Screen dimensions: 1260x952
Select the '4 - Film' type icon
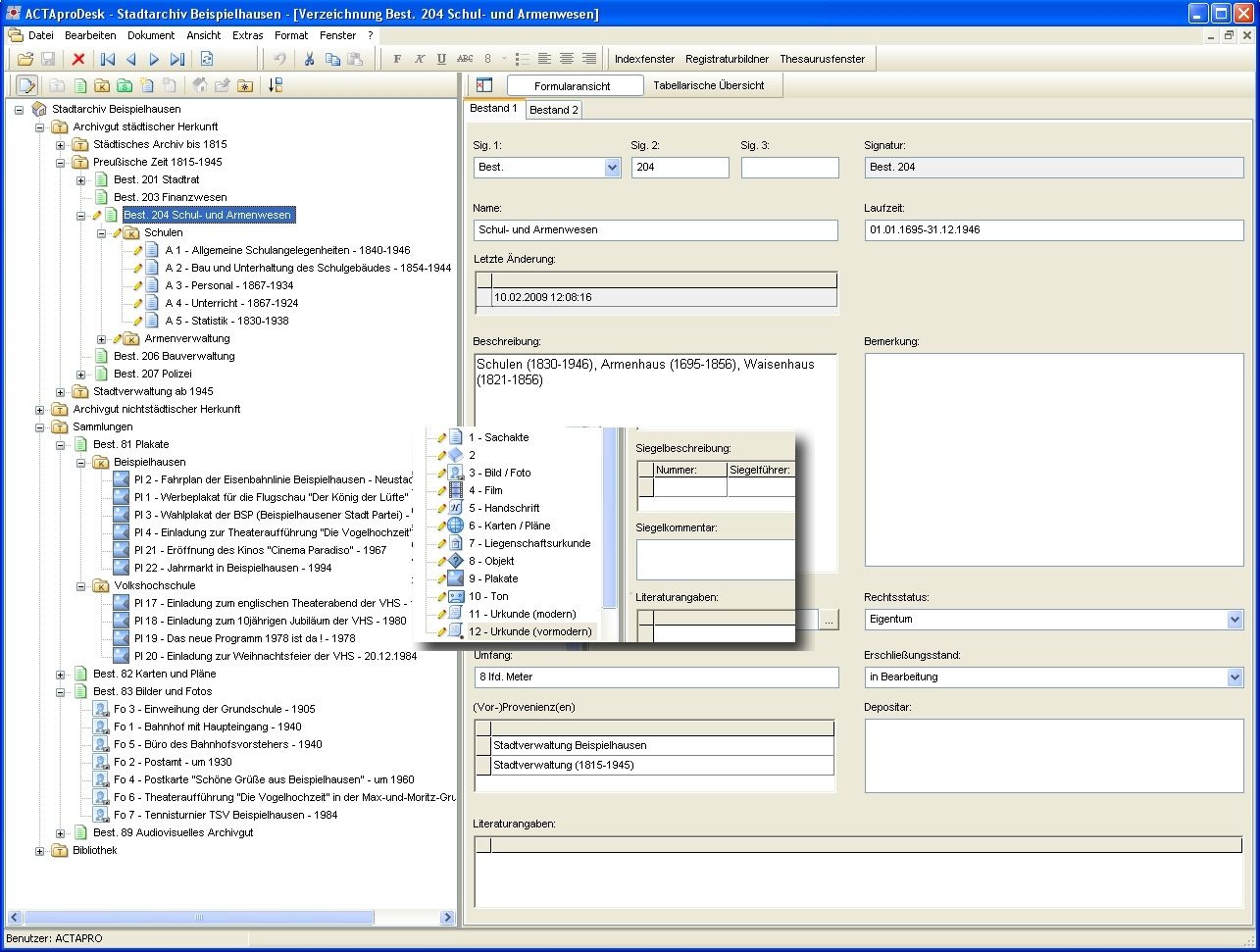(456, 490)
